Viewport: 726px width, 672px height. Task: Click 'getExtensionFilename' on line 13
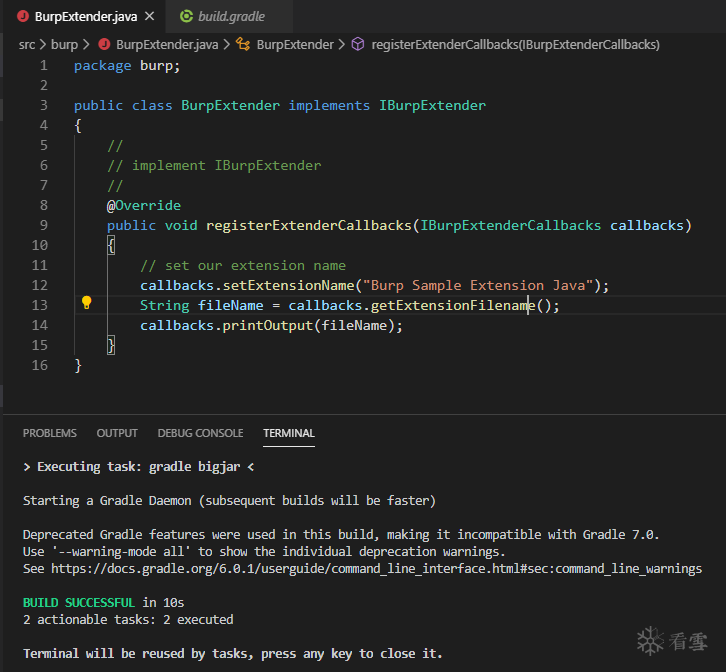453,306
